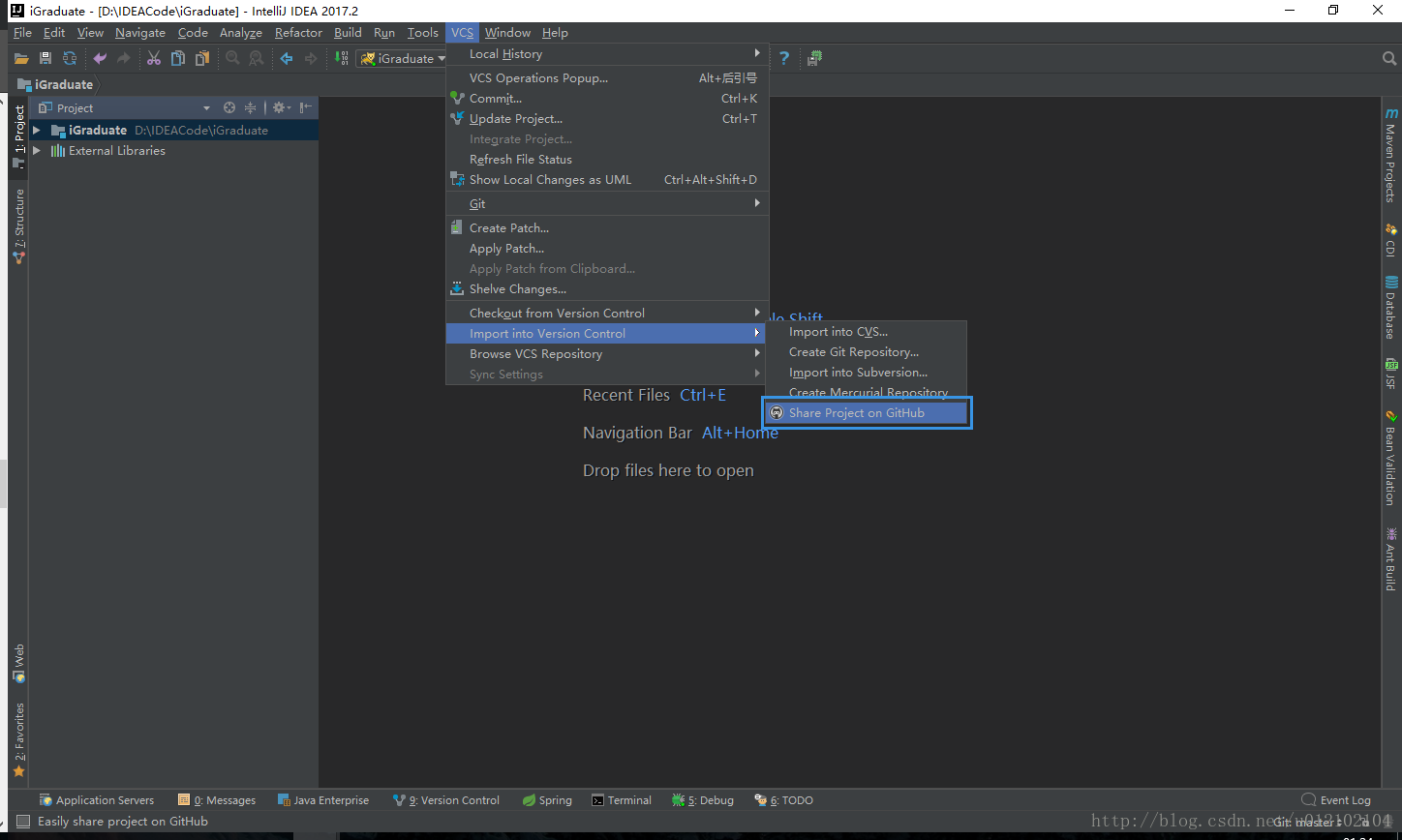The width and height of the screenshot is (1402, 840).
Task: Hide the Project panel with hide icon
Action: click(x=306, y=107)
